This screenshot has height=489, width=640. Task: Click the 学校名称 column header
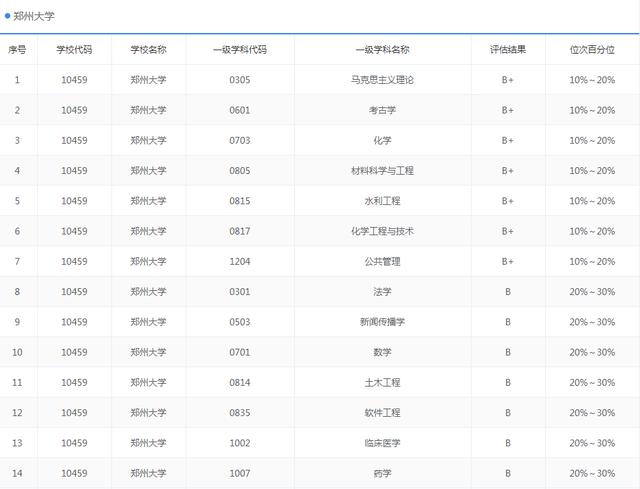click(x=149, y=50)
